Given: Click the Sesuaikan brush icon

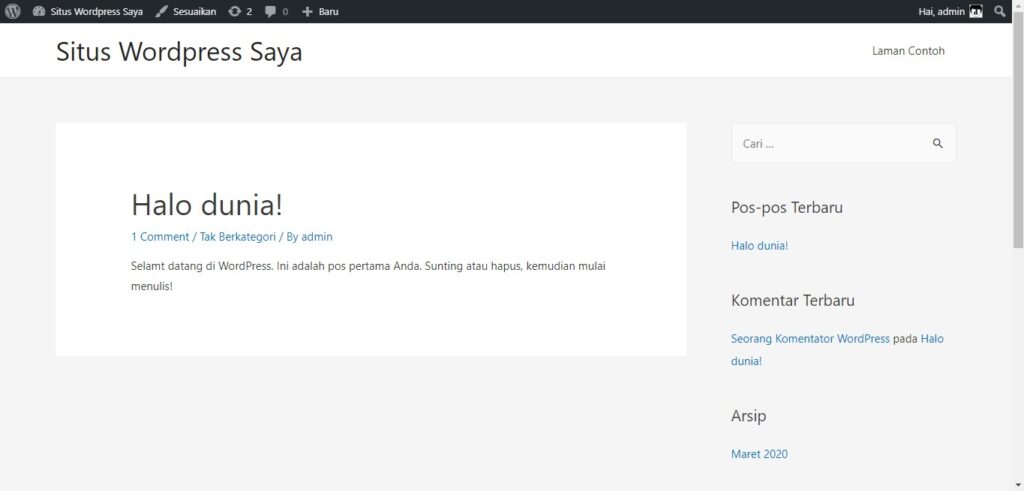Looking at the screenshot, I should 162,11.
